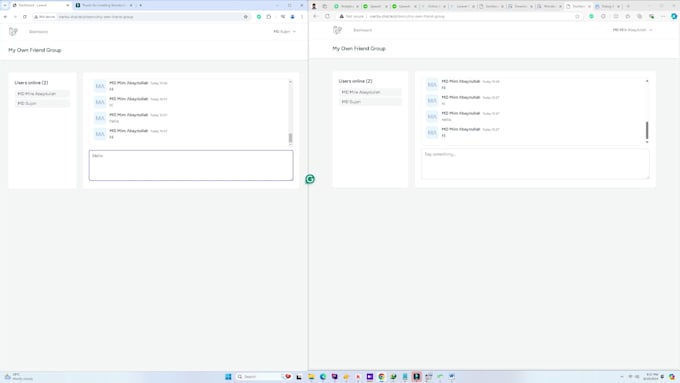Switch to the last Edge tab on the right

pos(607,6)
